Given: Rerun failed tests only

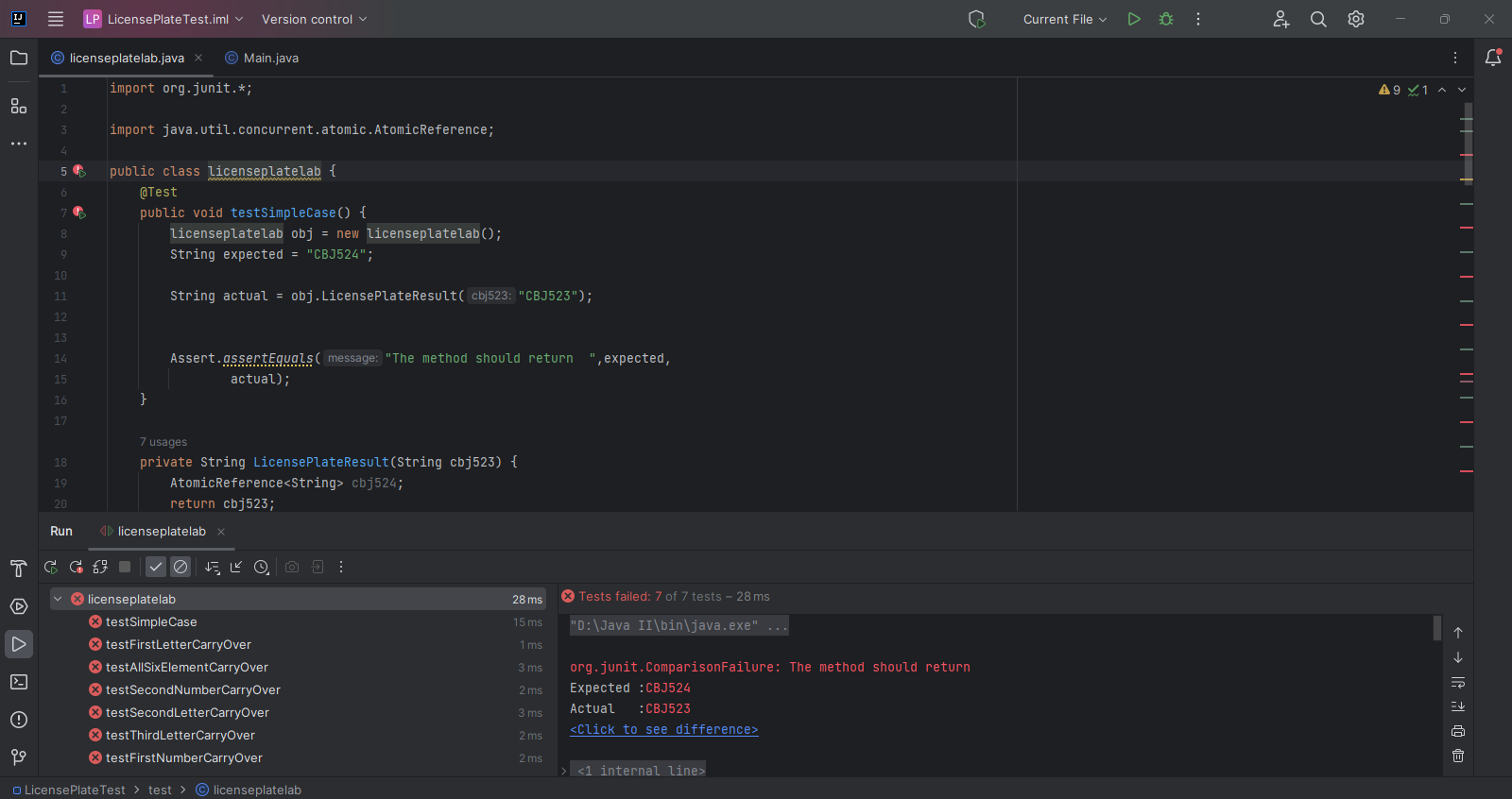Looking at the screenshot, I should click(x=76, y=567).
